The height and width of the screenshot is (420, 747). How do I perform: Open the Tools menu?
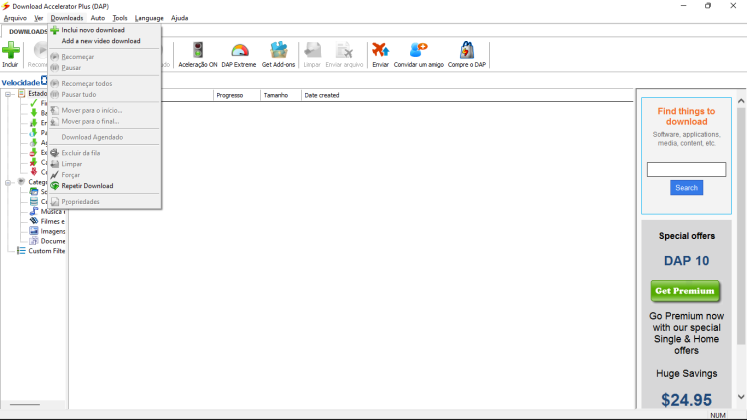[x=120, y=18]
